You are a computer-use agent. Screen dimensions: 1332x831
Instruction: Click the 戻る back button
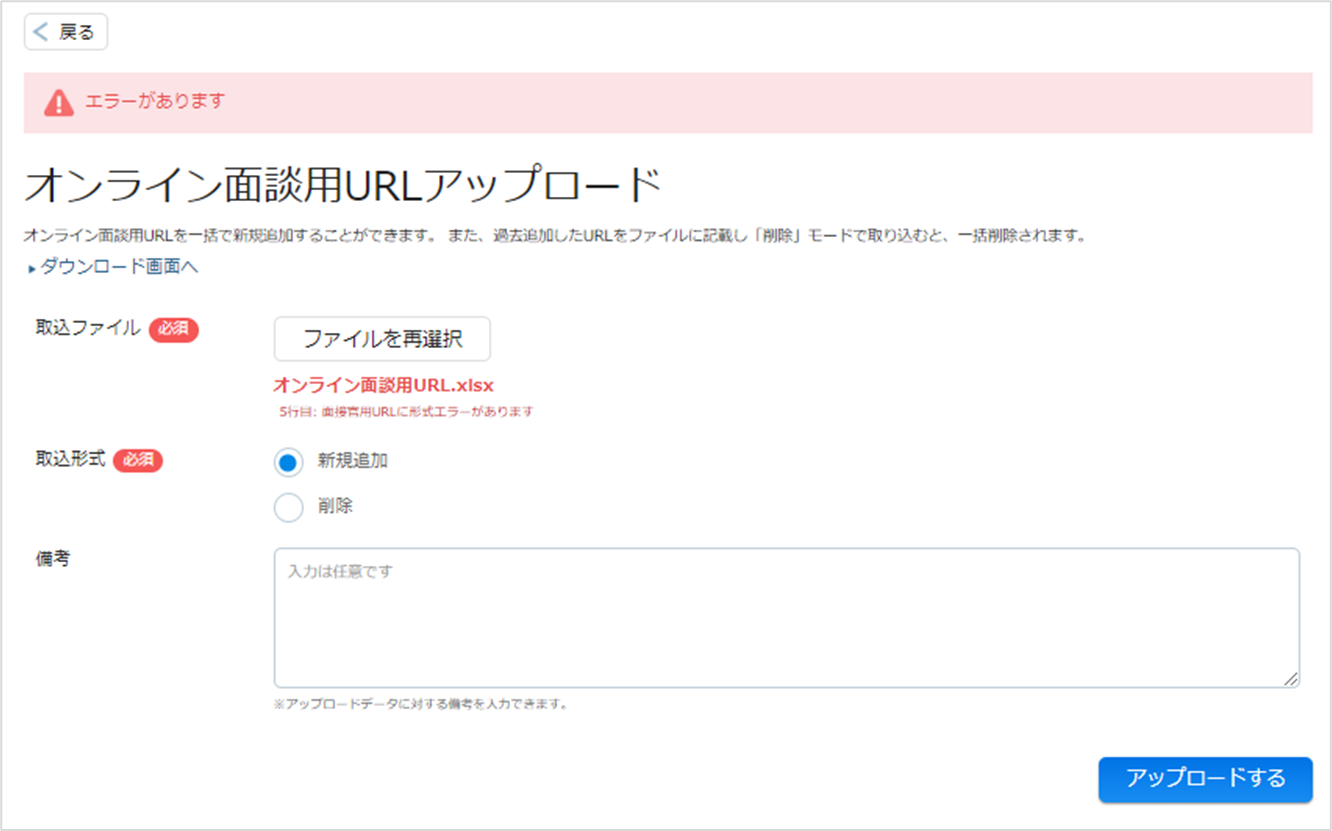65,32
